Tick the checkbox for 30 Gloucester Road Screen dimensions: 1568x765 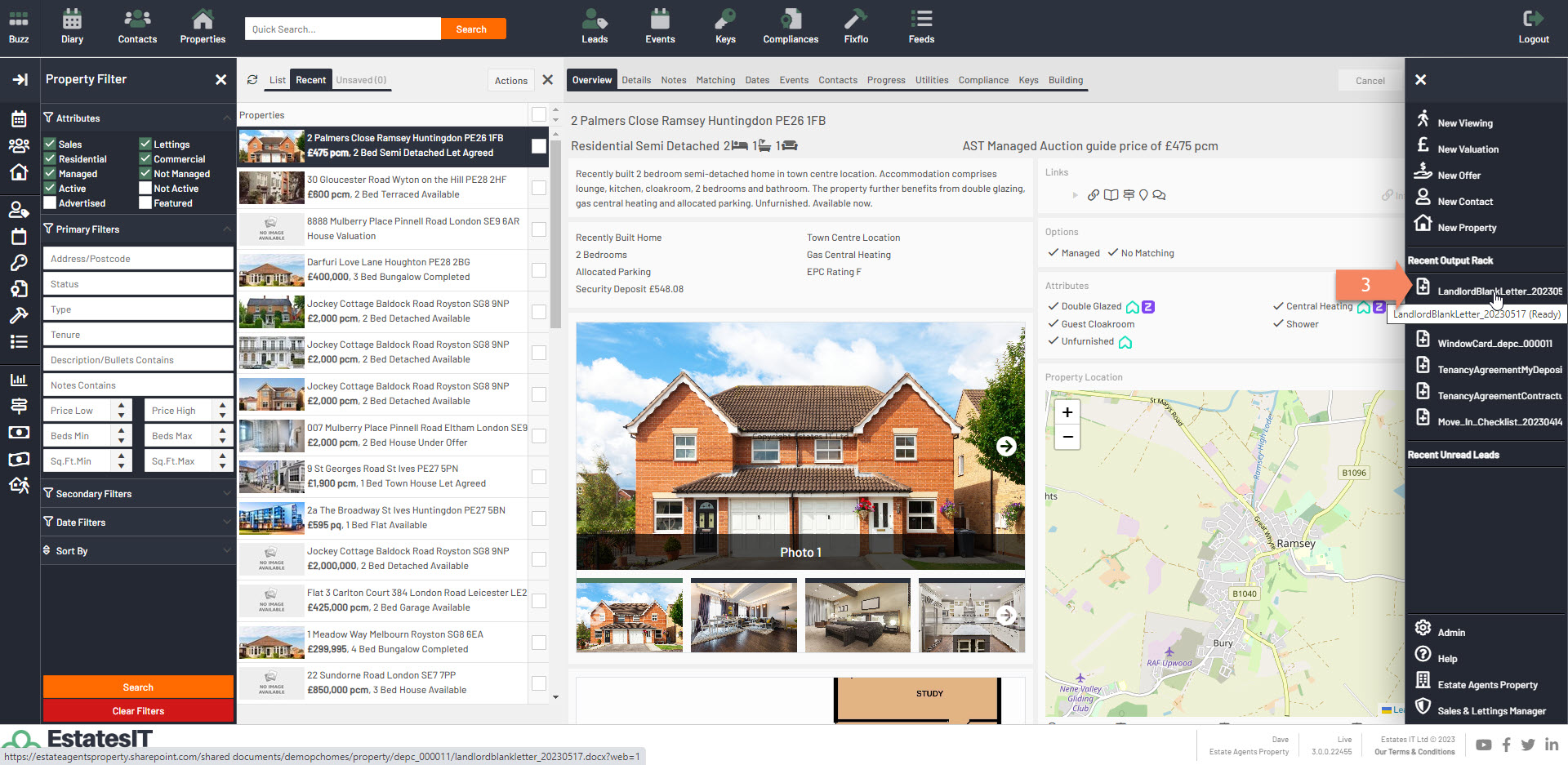click(x=539, y=188)
